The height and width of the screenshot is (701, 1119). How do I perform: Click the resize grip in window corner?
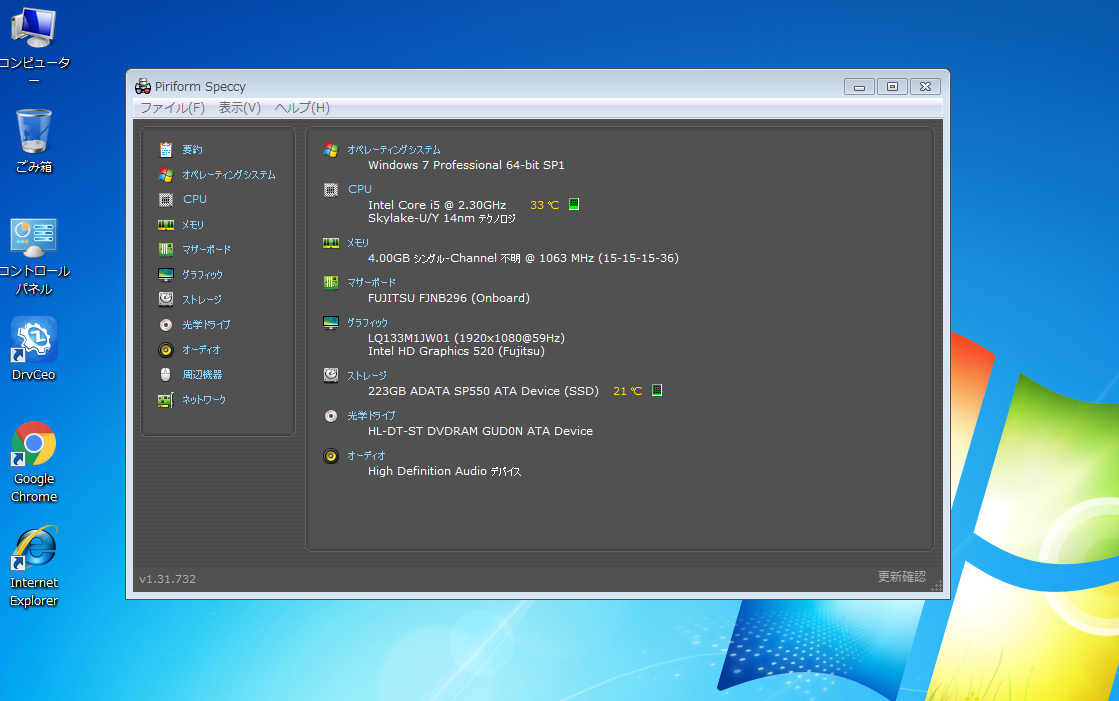[x=937, y=586]
